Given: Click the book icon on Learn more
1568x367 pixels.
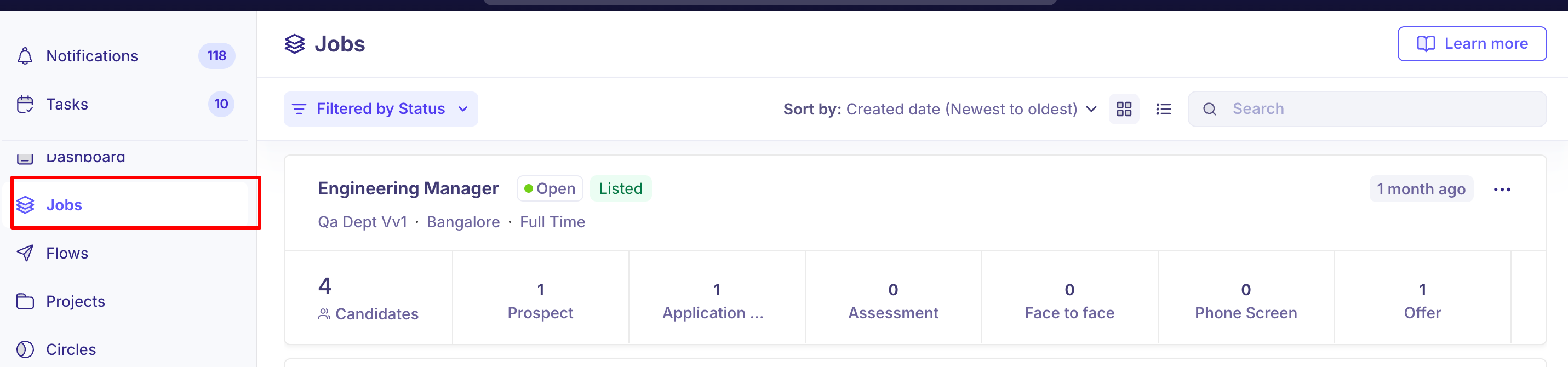Looking at the screenshot, I should (x=1426, y=44).
